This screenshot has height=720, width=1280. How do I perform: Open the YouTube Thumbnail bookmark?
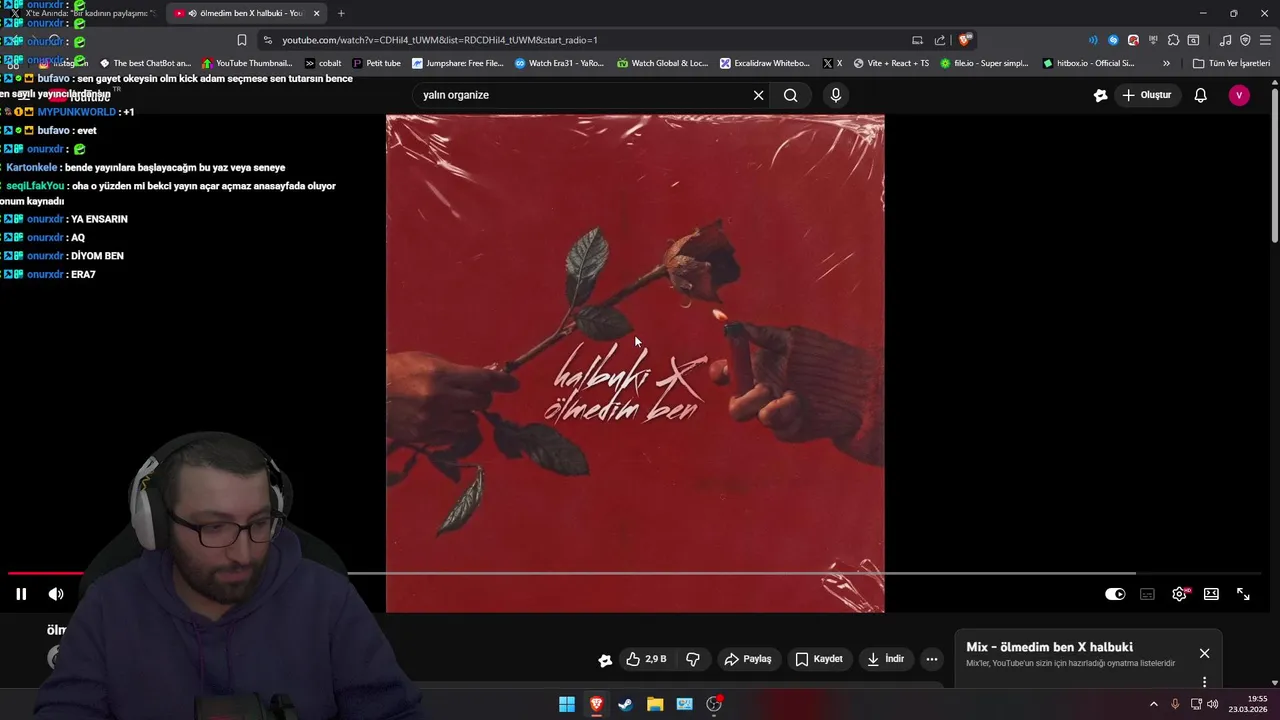247,63
